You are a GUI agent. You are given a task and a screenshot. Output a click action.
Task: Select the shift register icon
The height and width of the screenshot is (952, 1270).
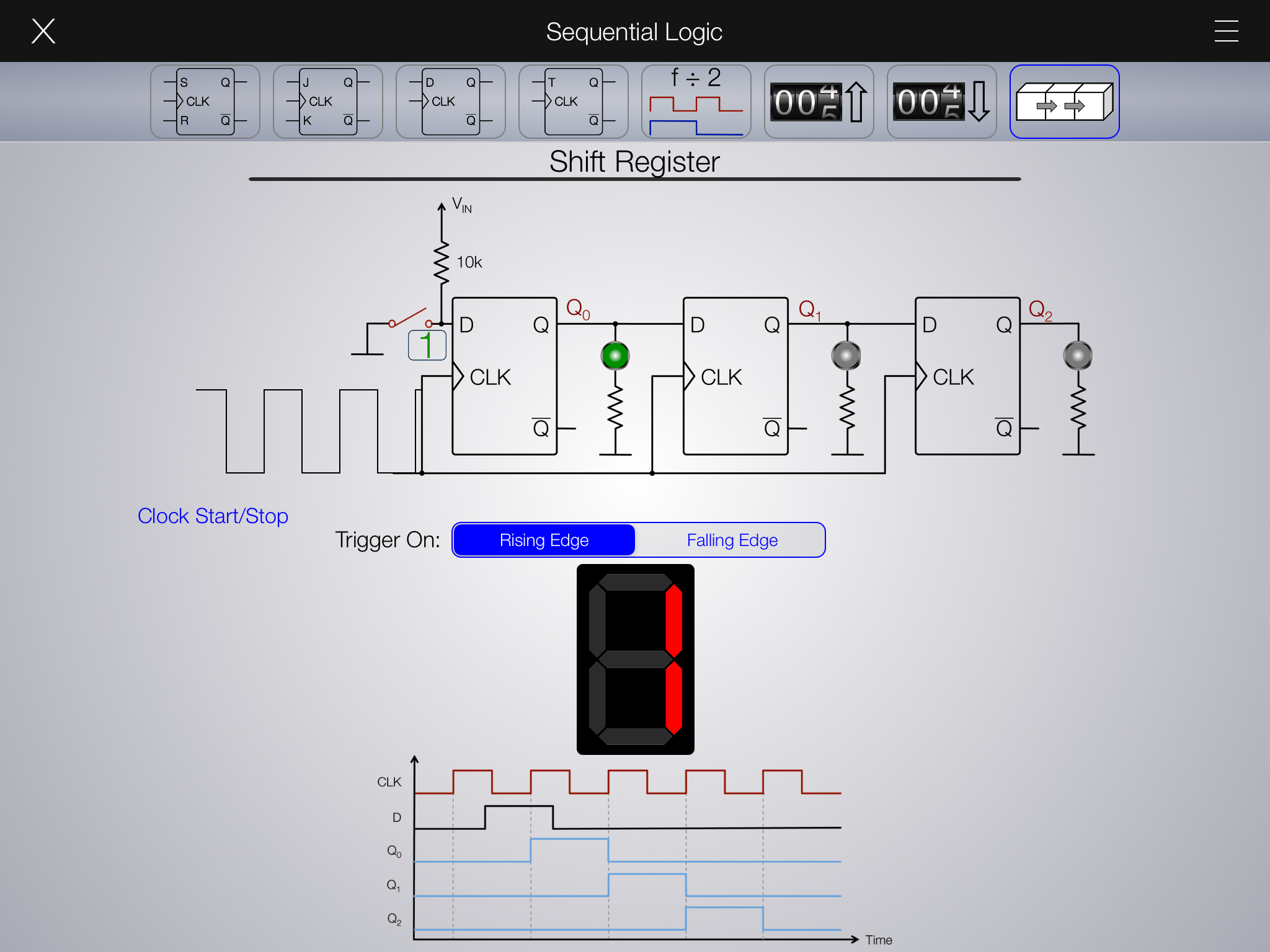(x=1064, y=102)
